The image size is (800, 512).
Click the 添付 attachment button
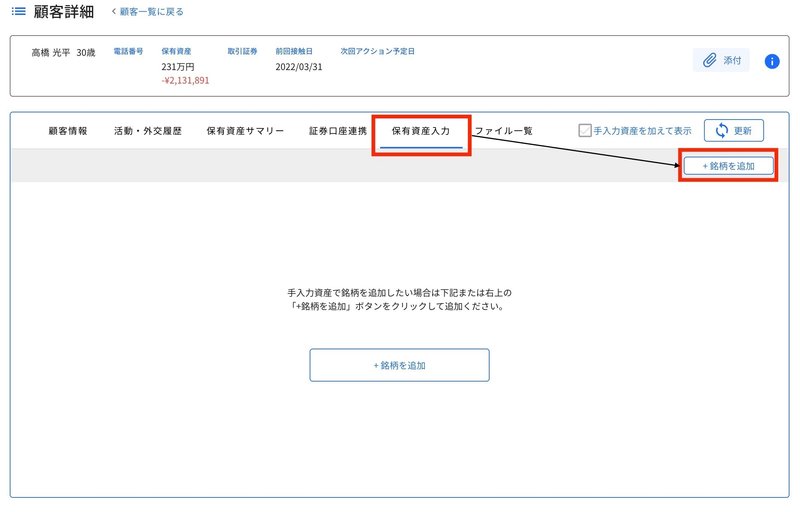[721, 60]
